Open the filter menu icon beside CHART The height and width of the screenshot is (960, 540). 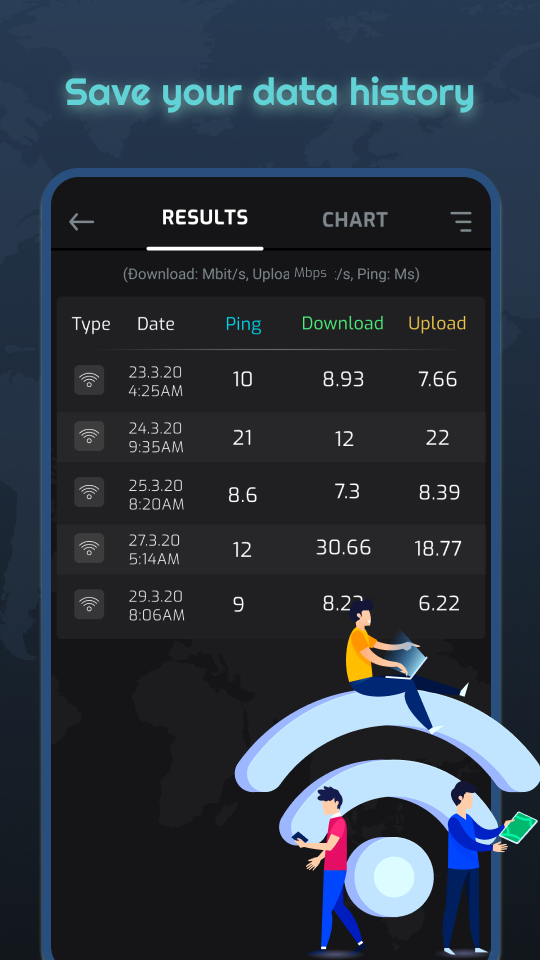[461, 222]
